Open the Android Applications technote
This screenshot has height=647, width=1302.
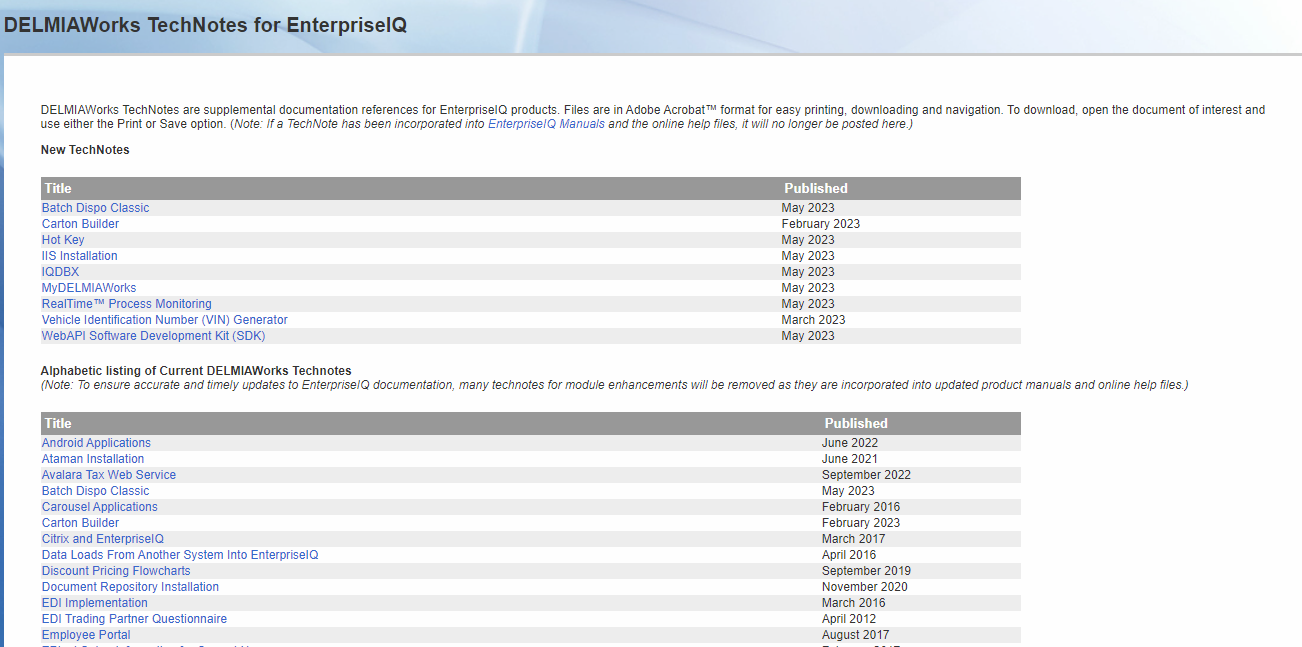point(96,443)
